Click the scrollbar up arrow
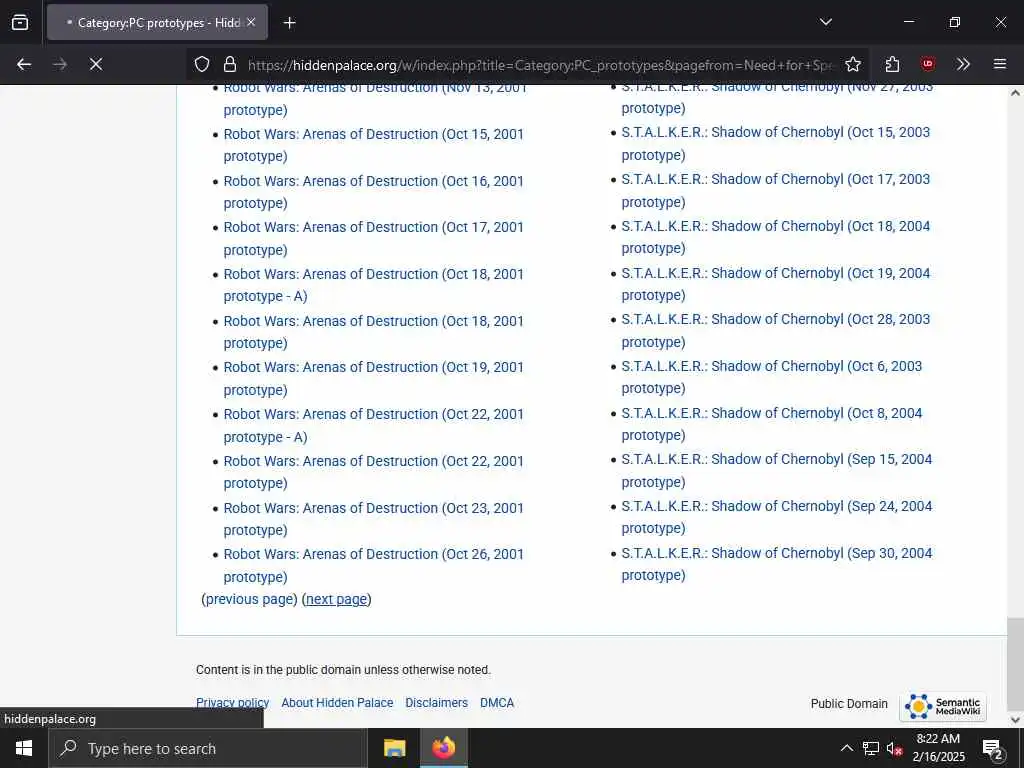The width and height of the screenshot is (1024, 768). pyautogui.click(x=1015, y=93)
